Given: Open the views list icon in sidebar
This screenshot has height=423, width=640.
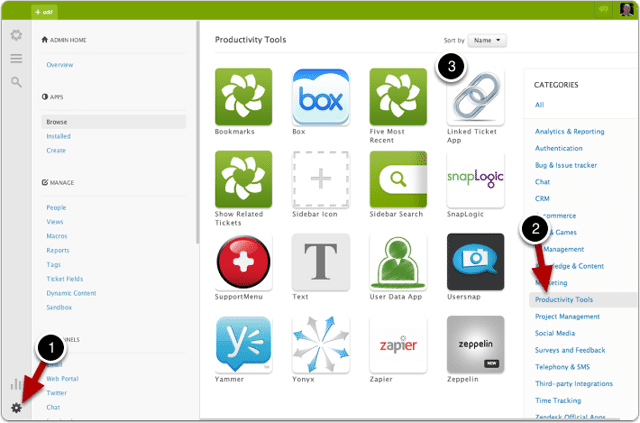Looking at the screenshot, I should pos(16,58).
